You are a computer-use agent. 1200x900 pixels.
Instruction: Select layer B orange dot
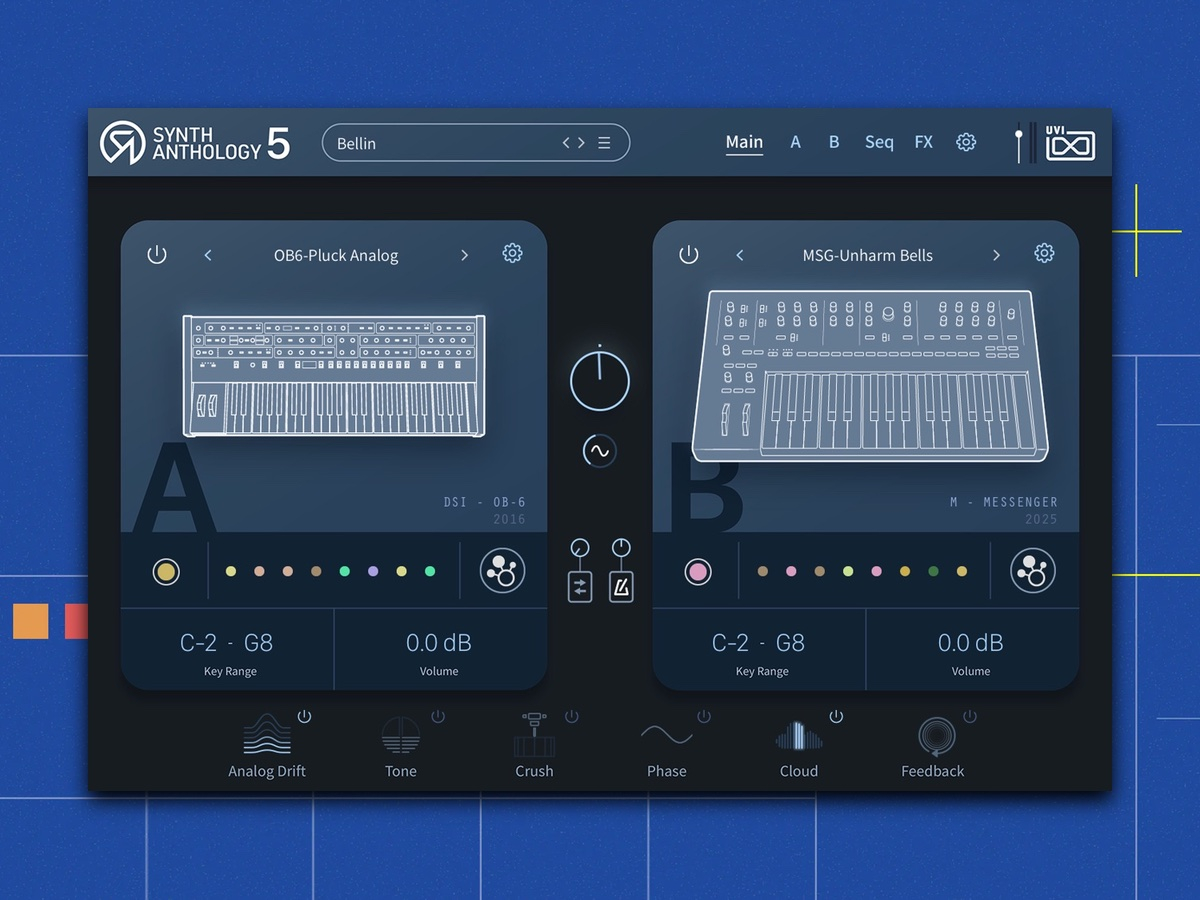pos(905,572)
